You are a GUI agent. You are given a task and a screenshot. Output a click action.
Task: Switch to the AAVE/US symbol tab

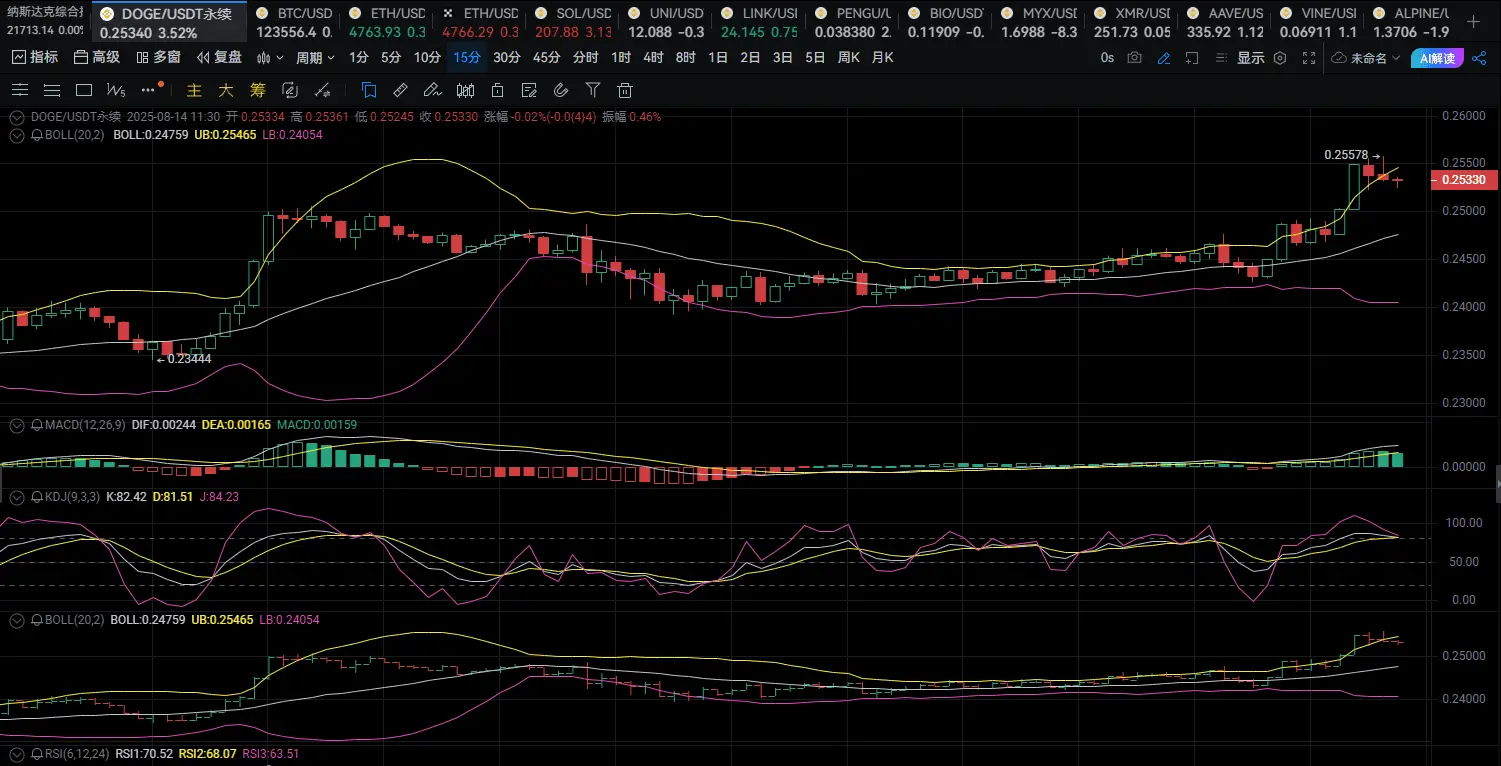[1225, 22]
